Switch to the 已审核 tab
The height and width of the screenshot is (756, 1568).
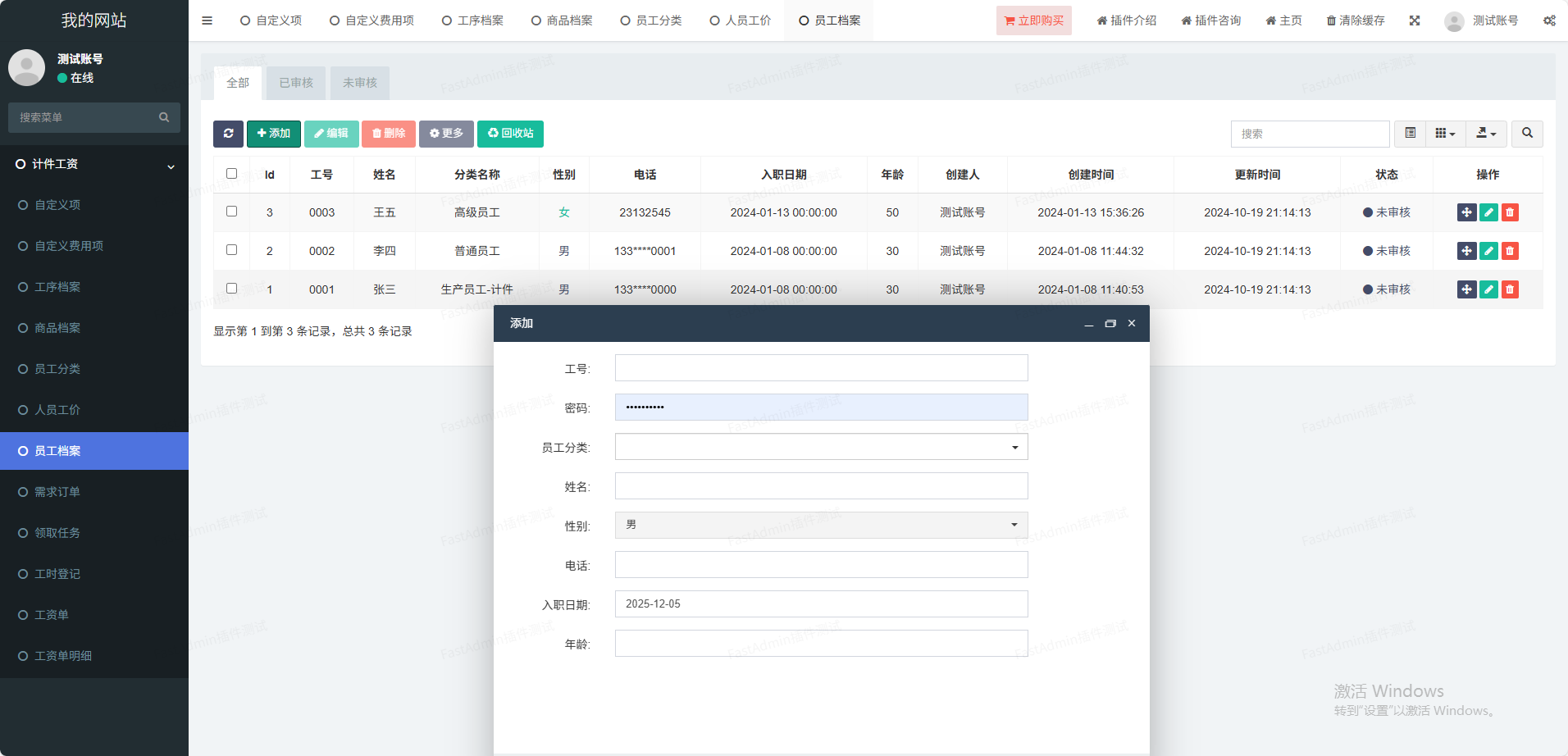(296, 83)
